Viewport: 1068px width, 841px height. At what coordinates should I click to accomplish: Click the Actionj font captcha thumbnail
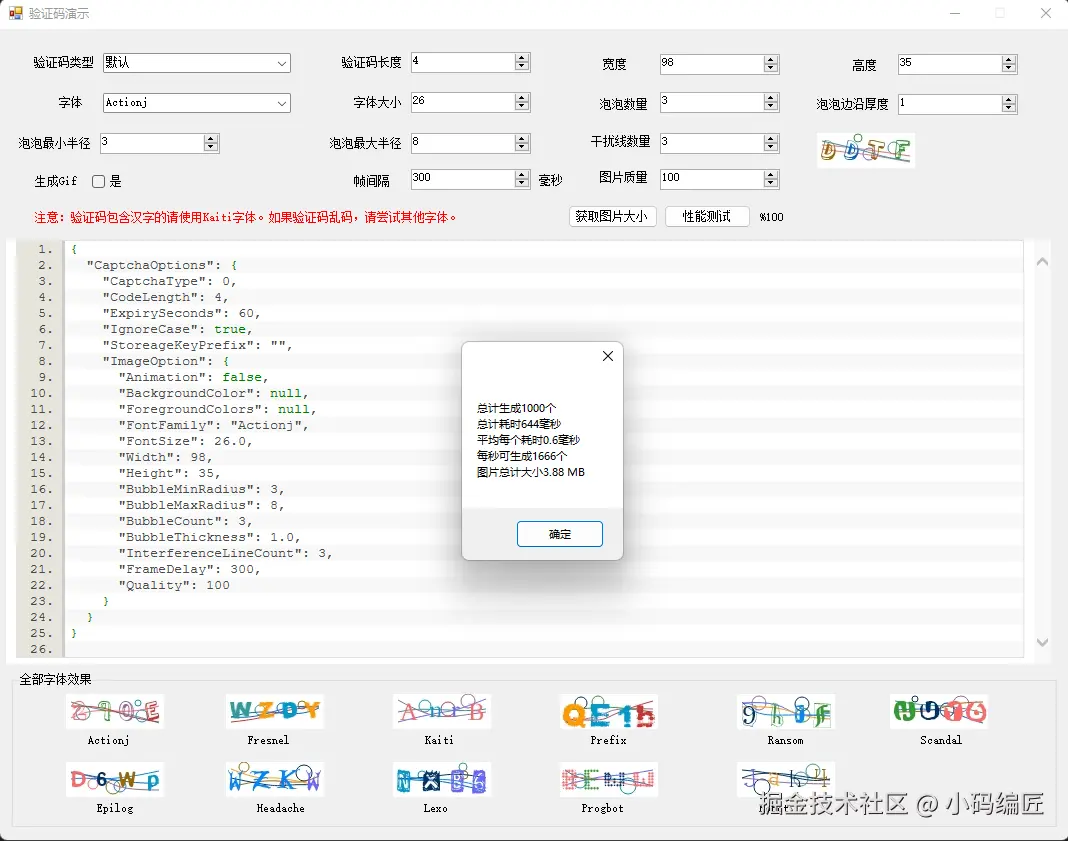(x=114, y=712)
